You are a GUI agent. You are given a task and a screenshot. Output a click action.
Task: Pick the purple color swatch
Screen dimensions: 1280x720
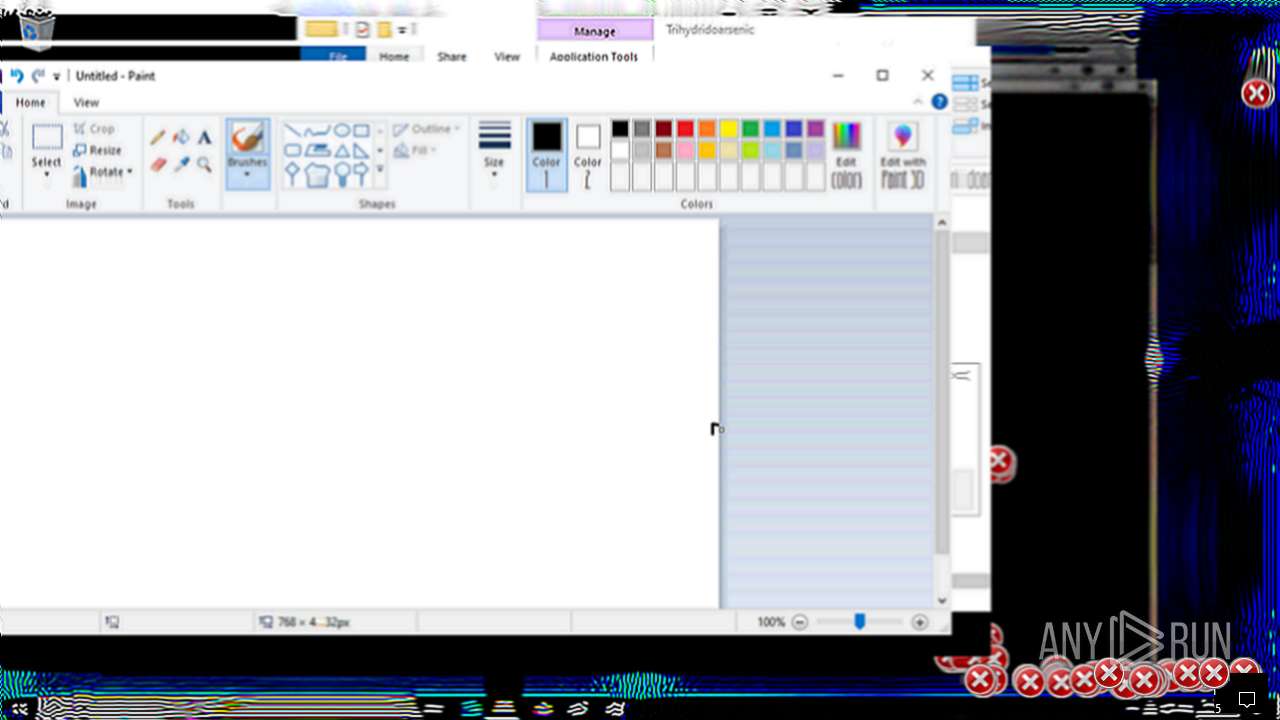(816, 129)
